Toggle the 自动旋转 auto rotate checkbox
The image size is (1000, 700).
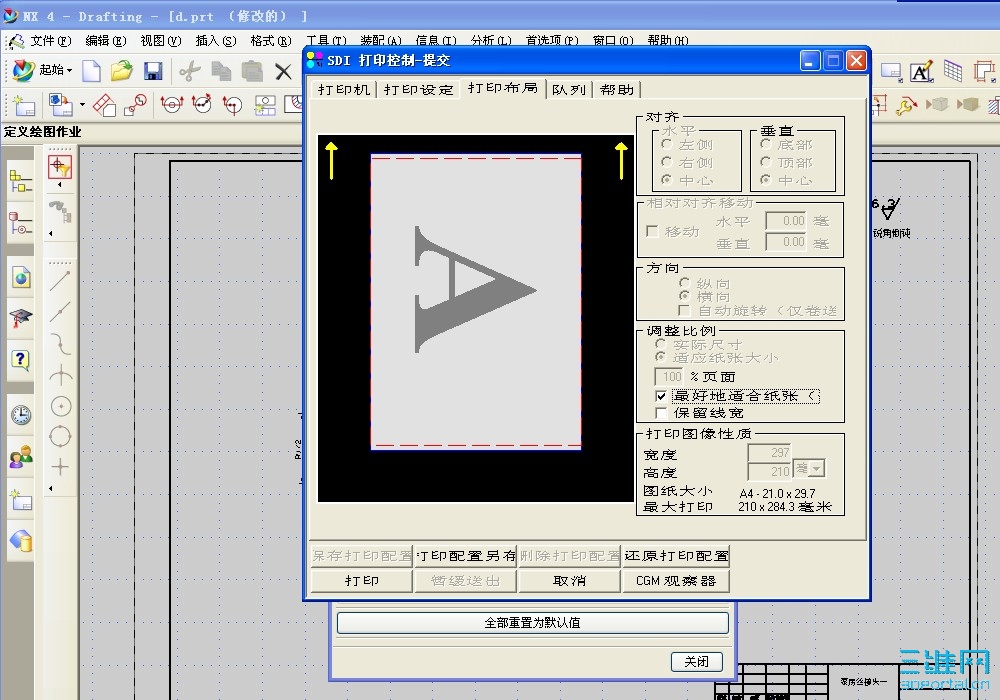coord(684,310)
